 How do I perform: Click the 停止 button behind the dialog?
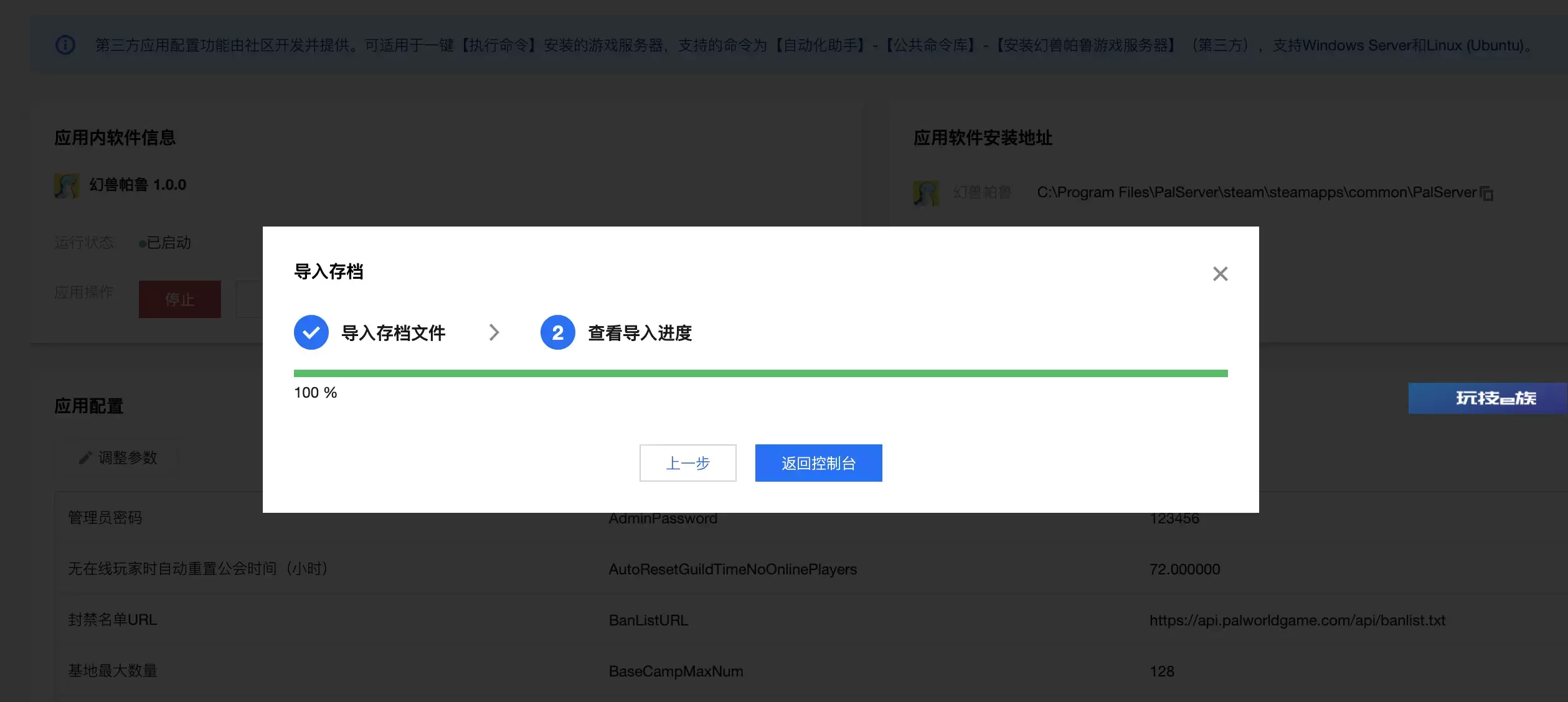pos(179,299)
